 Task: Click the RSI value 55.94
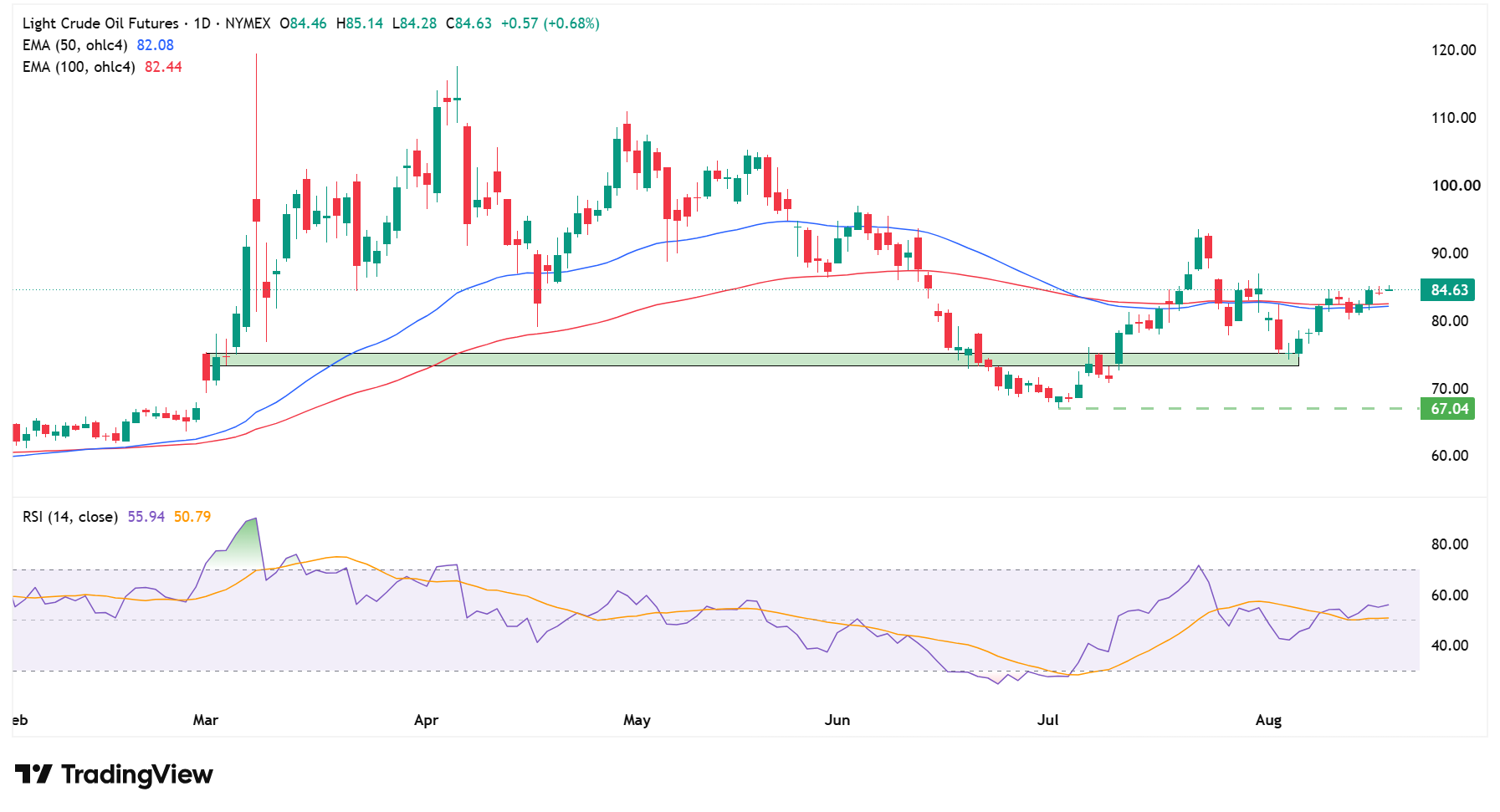(x=146, y=517)
